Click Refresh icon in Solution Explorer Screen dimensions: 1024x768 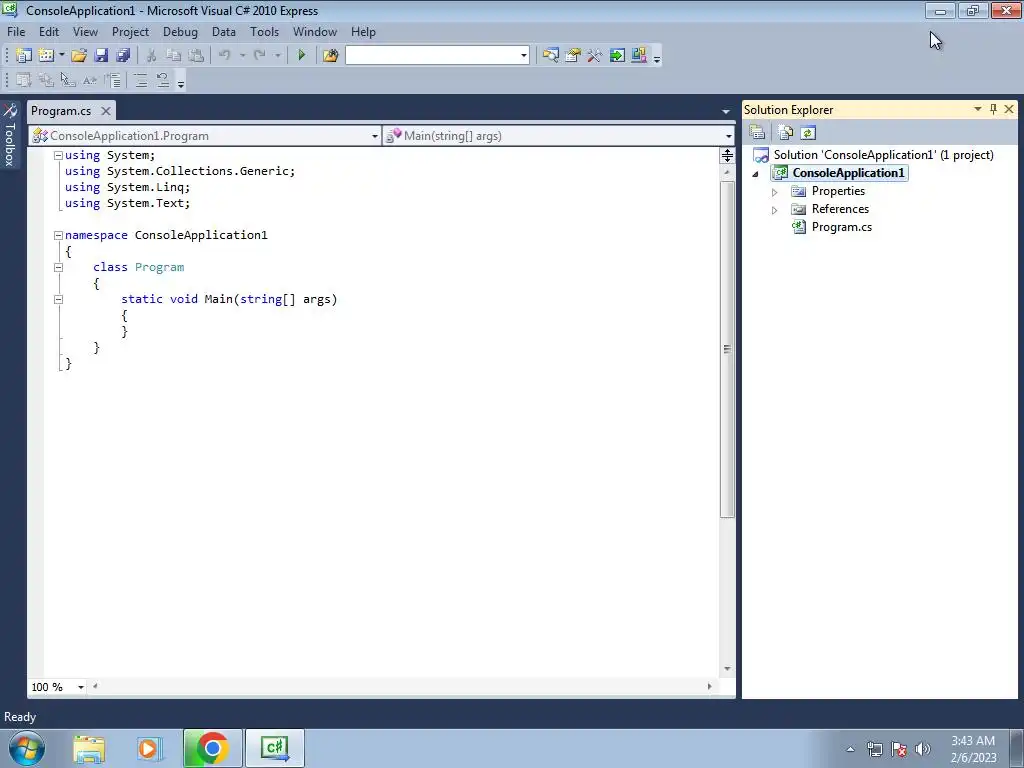(x=808, y=133)
